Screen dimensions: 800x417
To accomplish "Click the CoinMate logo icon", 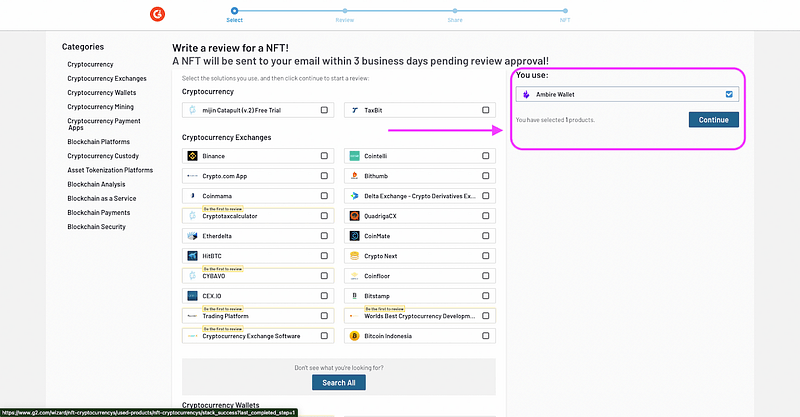I will click(x=354, y=236).
